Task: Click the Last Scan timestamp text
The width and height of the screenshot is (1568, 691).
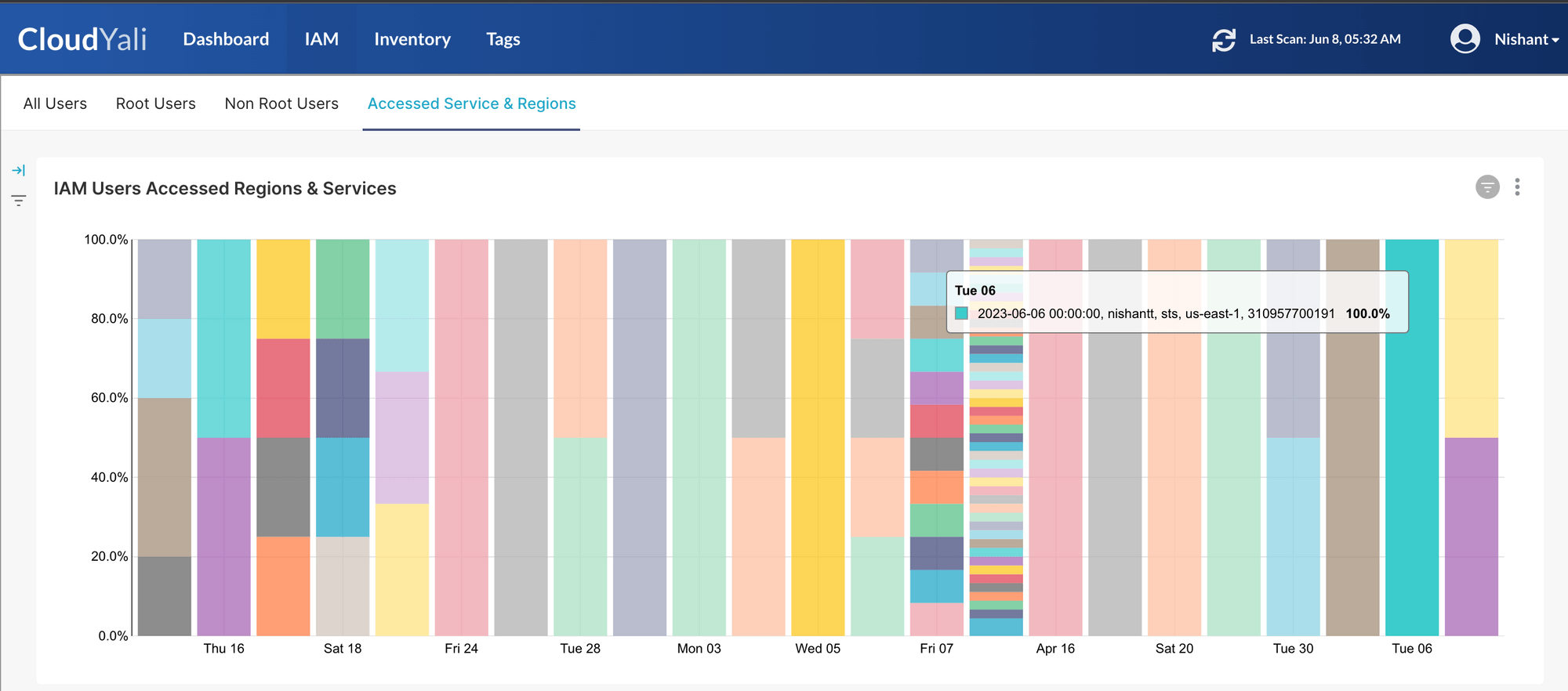Action: click(1325, 39)
